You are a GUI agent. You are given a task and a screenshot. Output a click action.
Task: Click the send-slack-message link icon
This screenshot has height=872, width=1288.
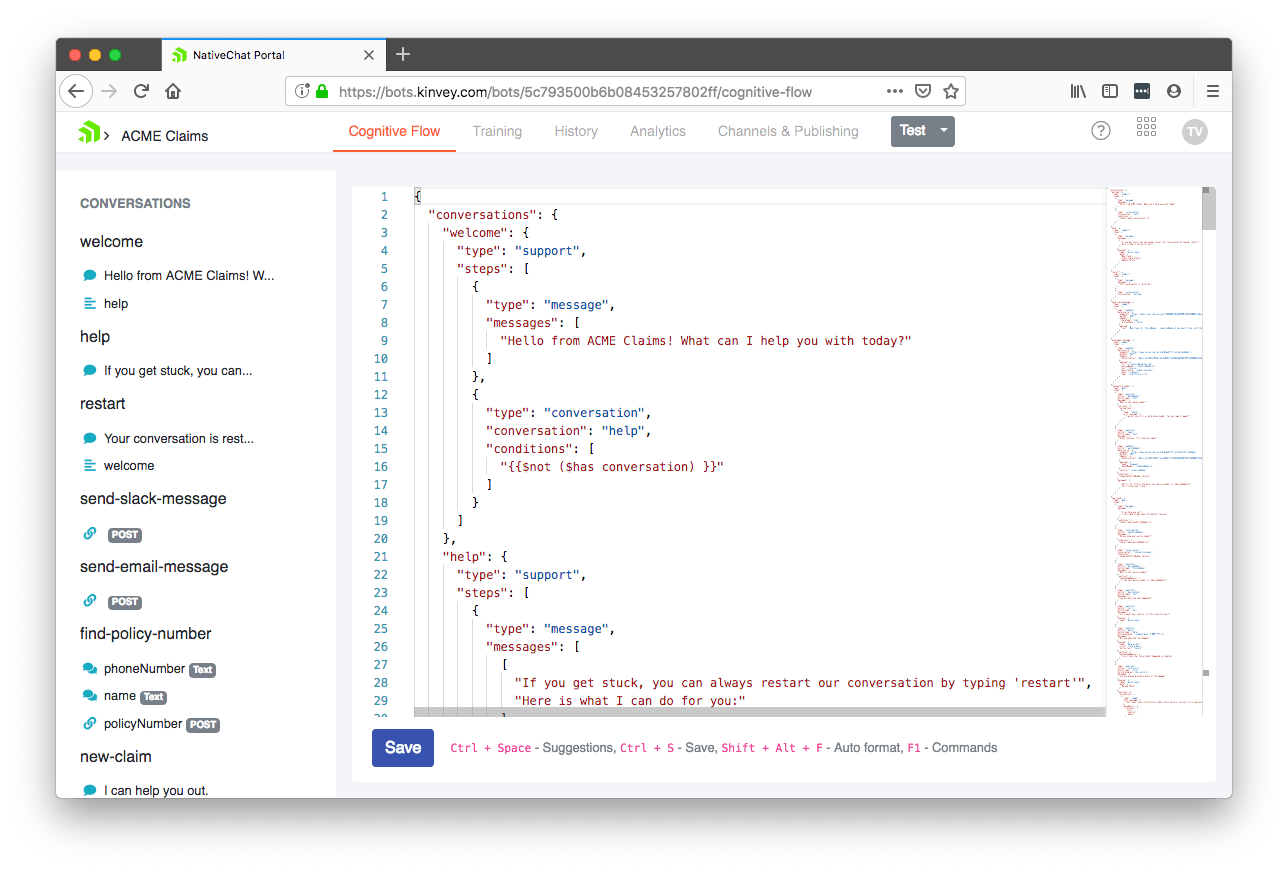point(89,534)
